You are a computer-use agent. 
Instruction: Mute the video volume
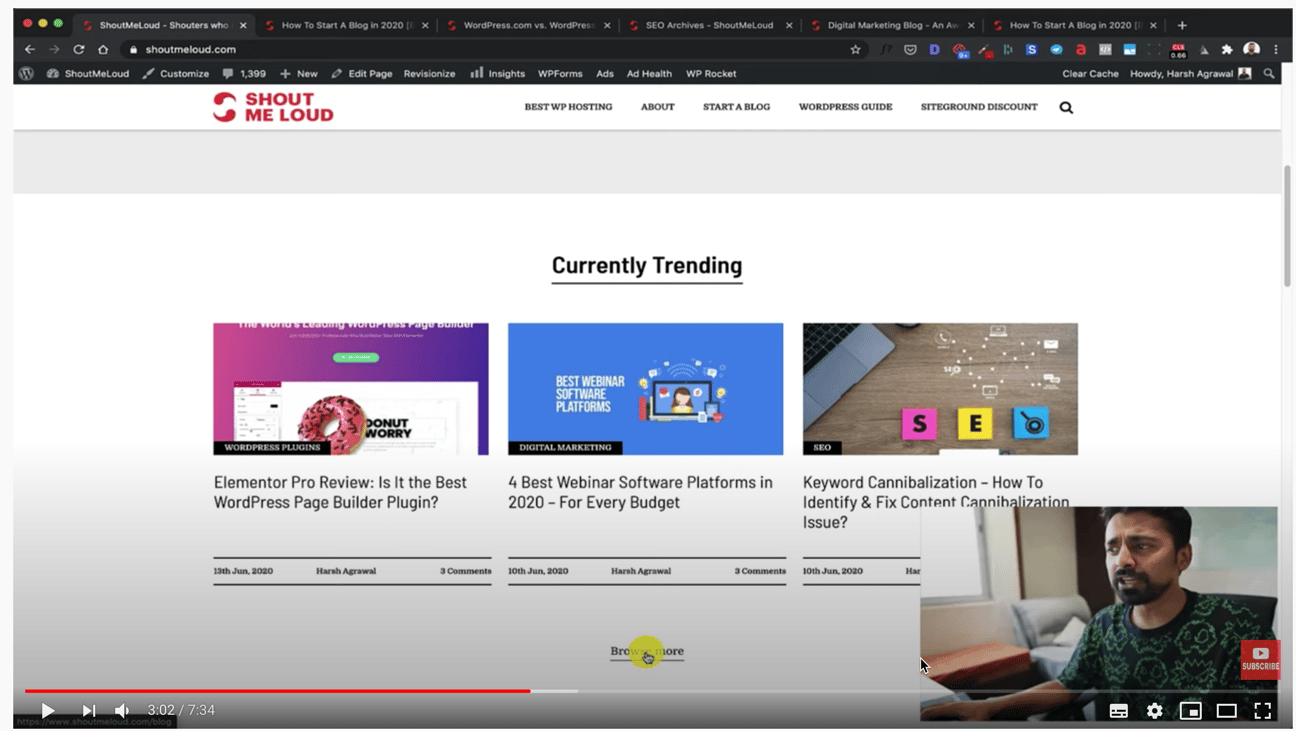pyautogui.click(x=122, y=710)
